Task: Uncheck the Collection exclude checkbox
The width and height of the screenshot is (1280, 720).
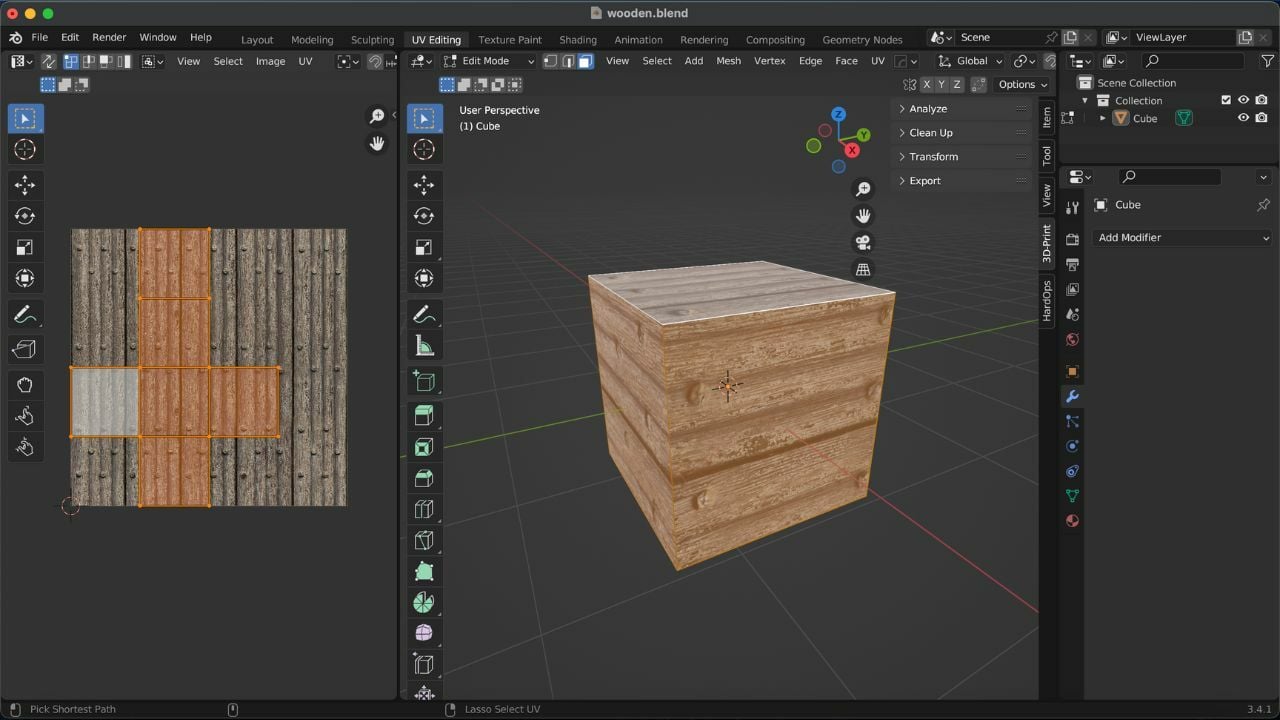Action: [1226, 100]
